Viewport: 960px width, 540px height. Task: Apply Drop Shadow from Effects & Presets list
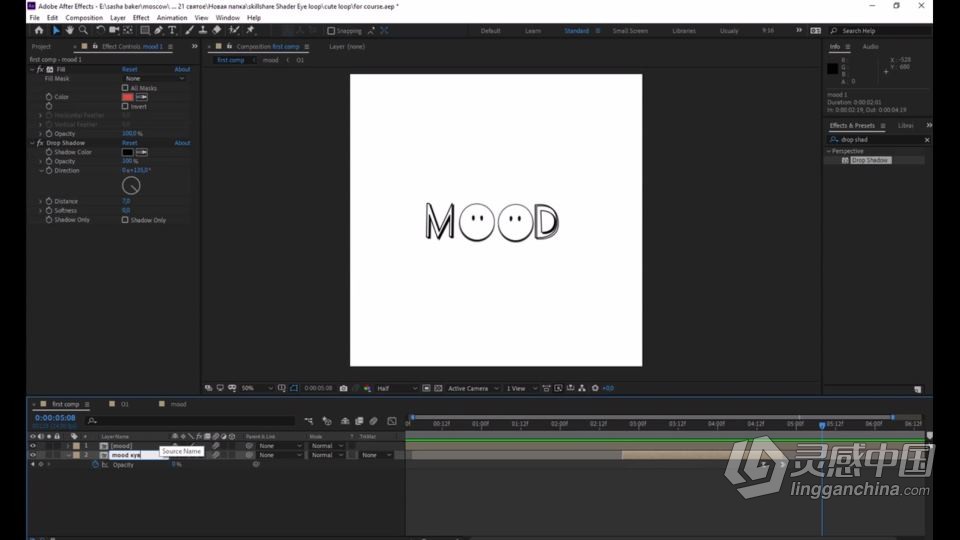pos(870,160)
